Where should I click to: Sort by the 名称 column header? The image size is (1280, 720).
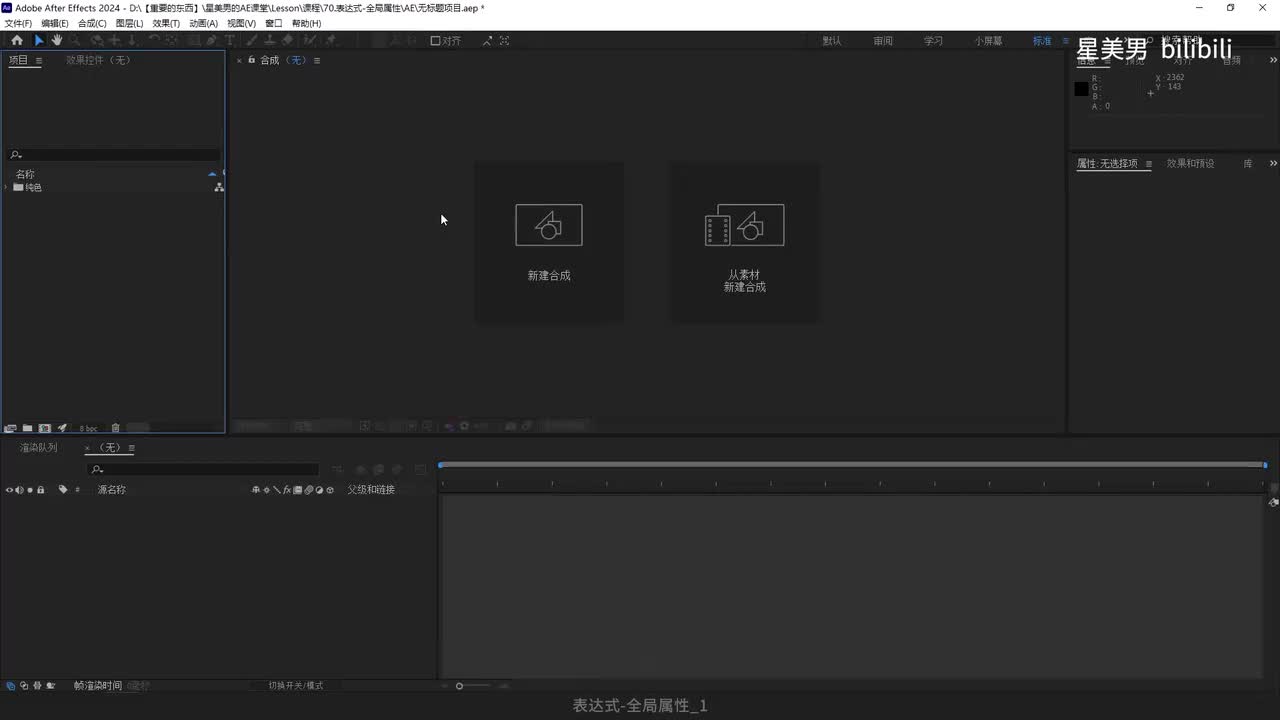25,174
